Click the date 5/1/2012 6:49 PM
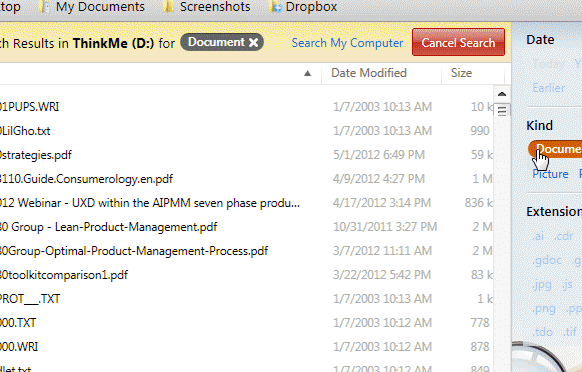Screen dimensions: 582x372 click(379, 155)
